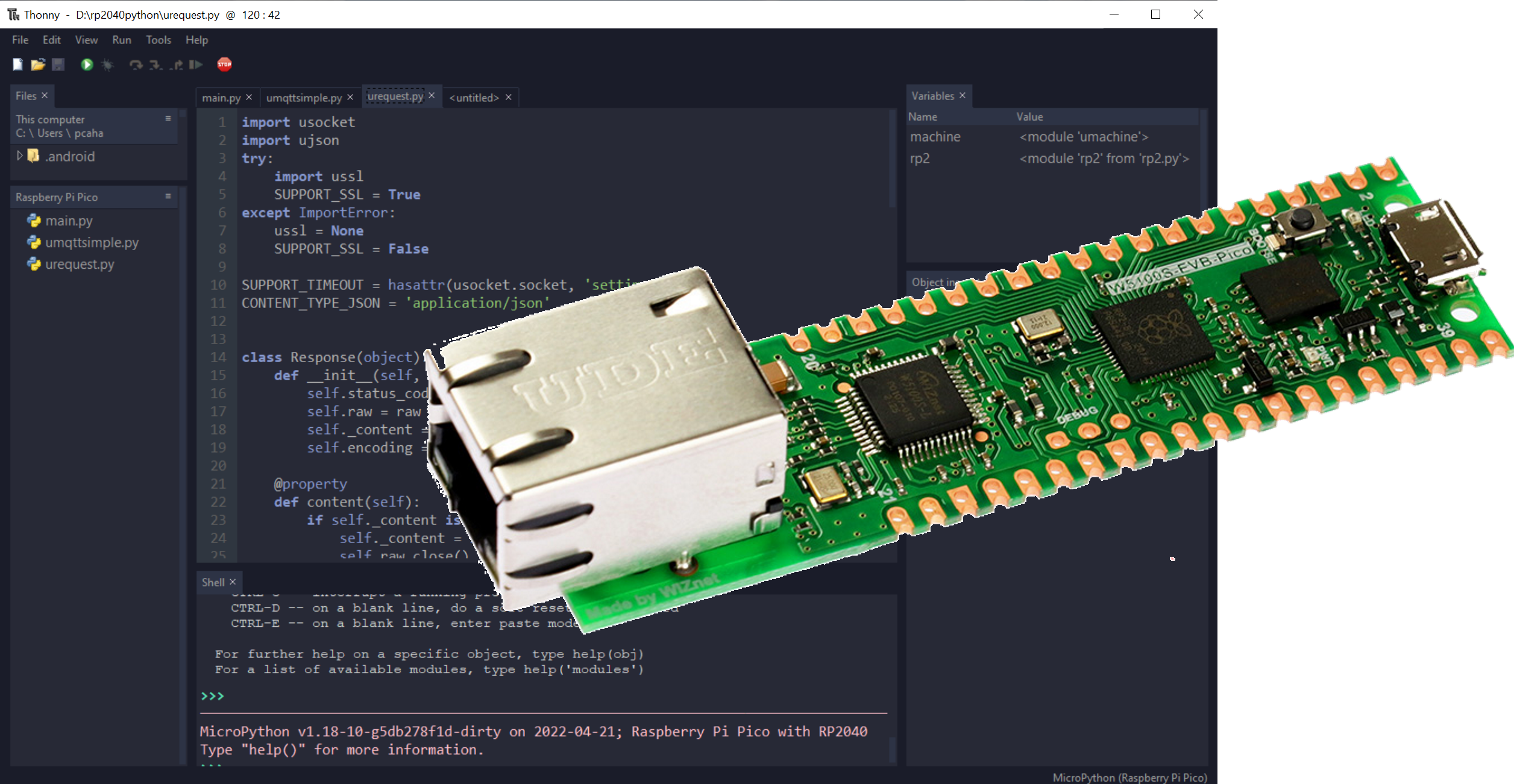Click line number 14 in gutter

click(x=218, y=357)
